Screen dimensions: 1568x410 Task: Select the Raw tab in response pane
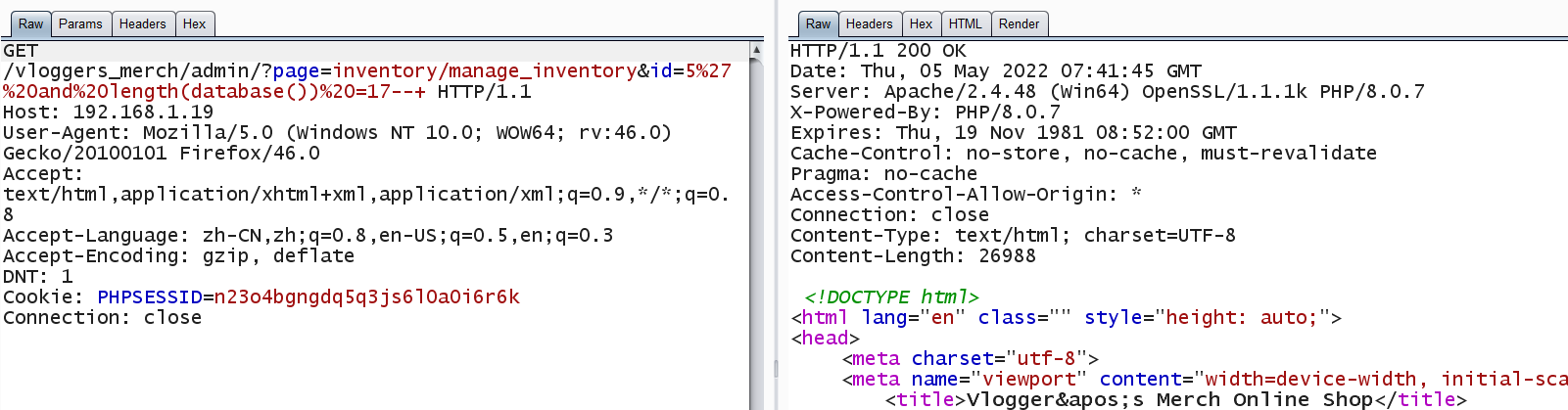[x=819, y=23]
